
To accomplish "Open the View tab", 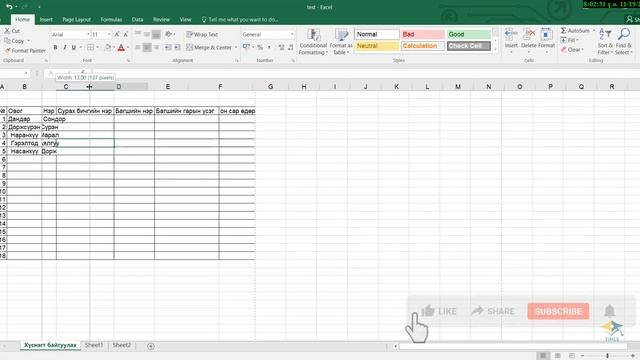I will click(x=185, y=20).
